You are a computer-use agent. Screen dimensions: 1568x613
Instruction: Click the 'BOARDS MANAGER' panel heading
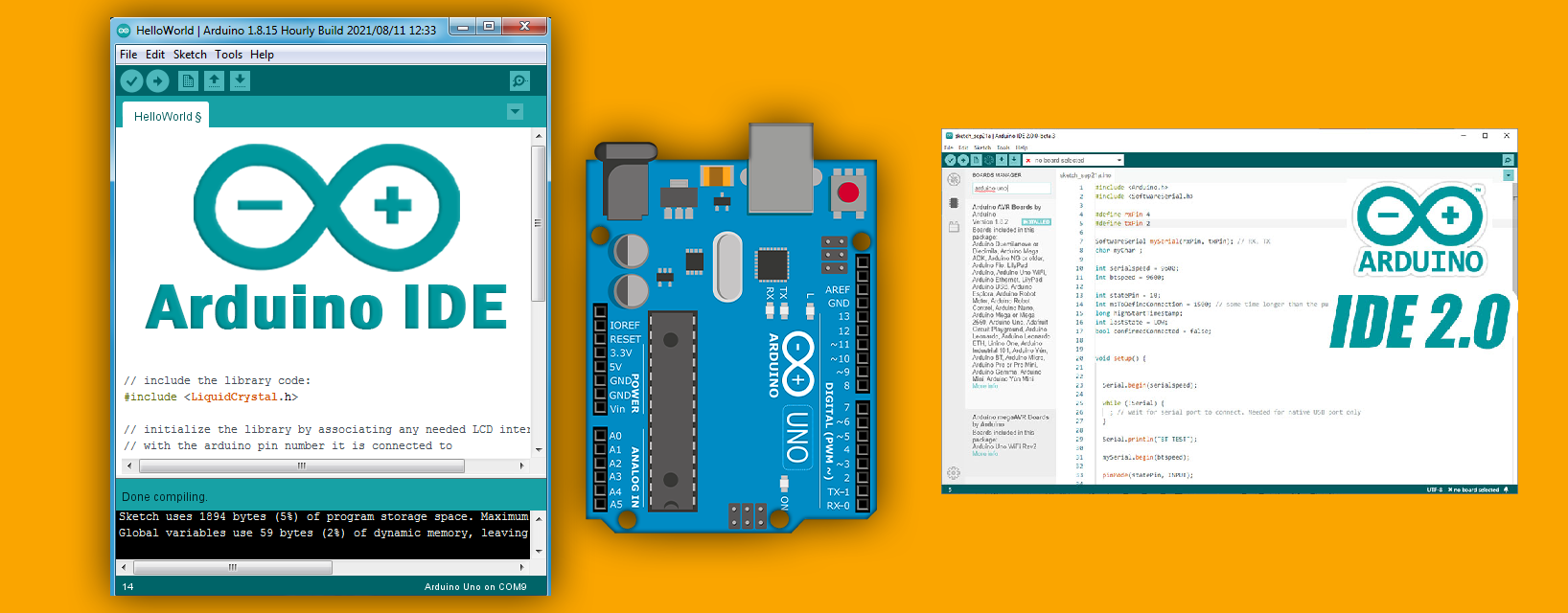point(997,175)
